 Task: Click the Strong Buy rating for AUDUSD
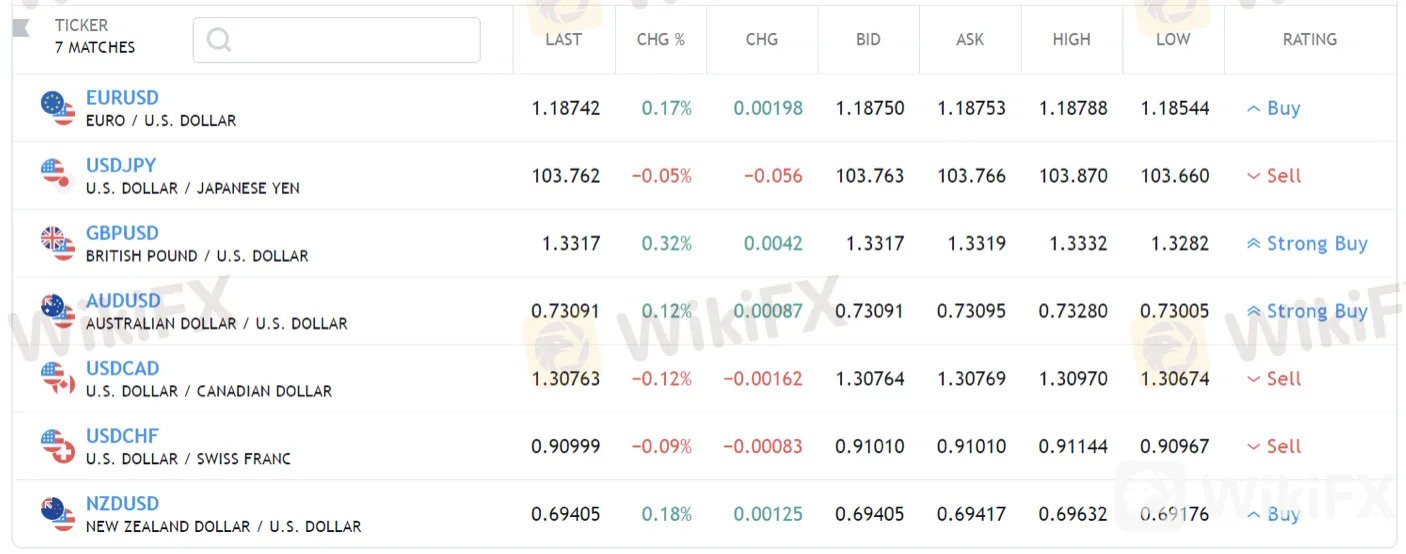click(x=1307, y=311)
